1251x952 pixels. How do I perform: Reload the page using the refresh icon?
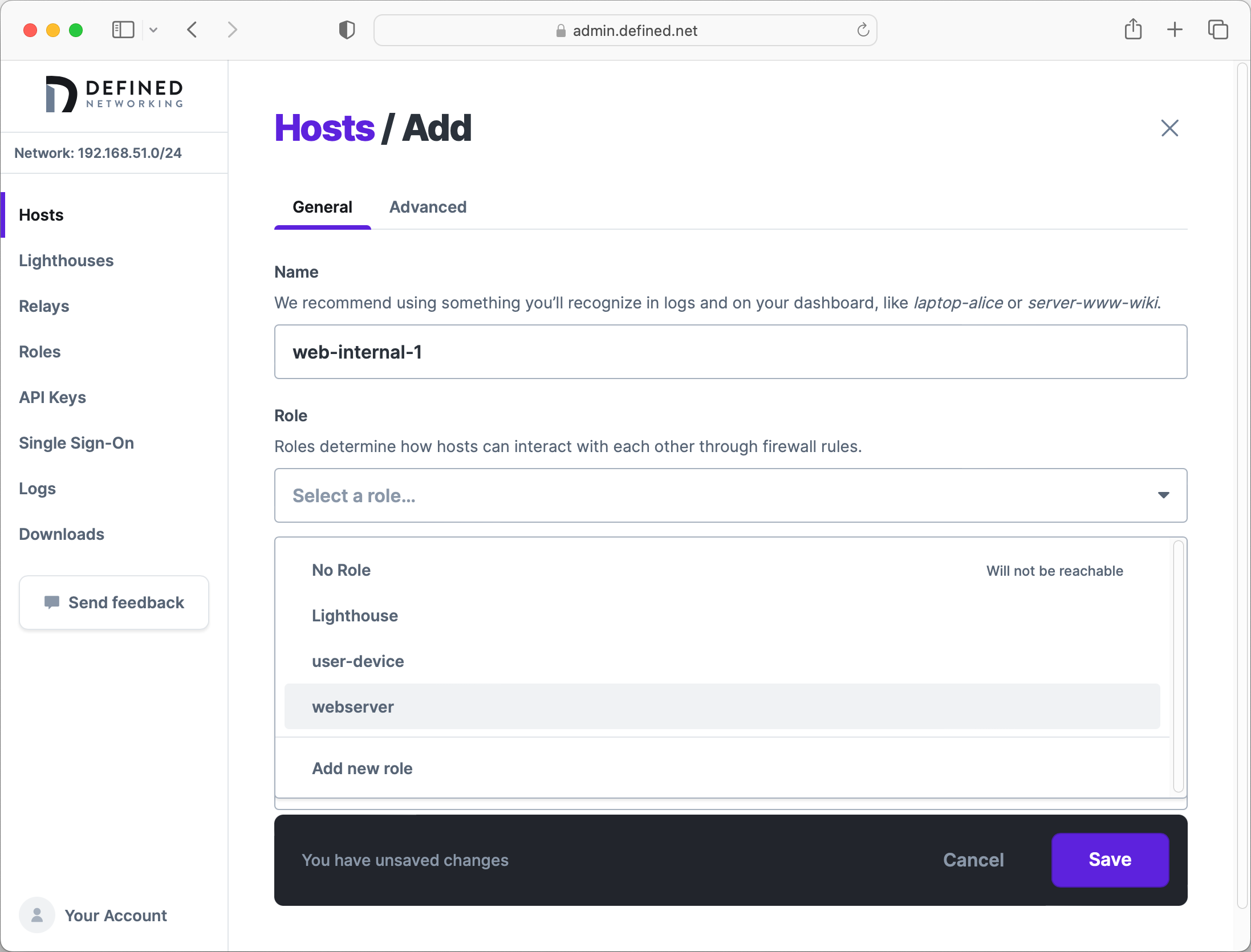coord(863,30)
